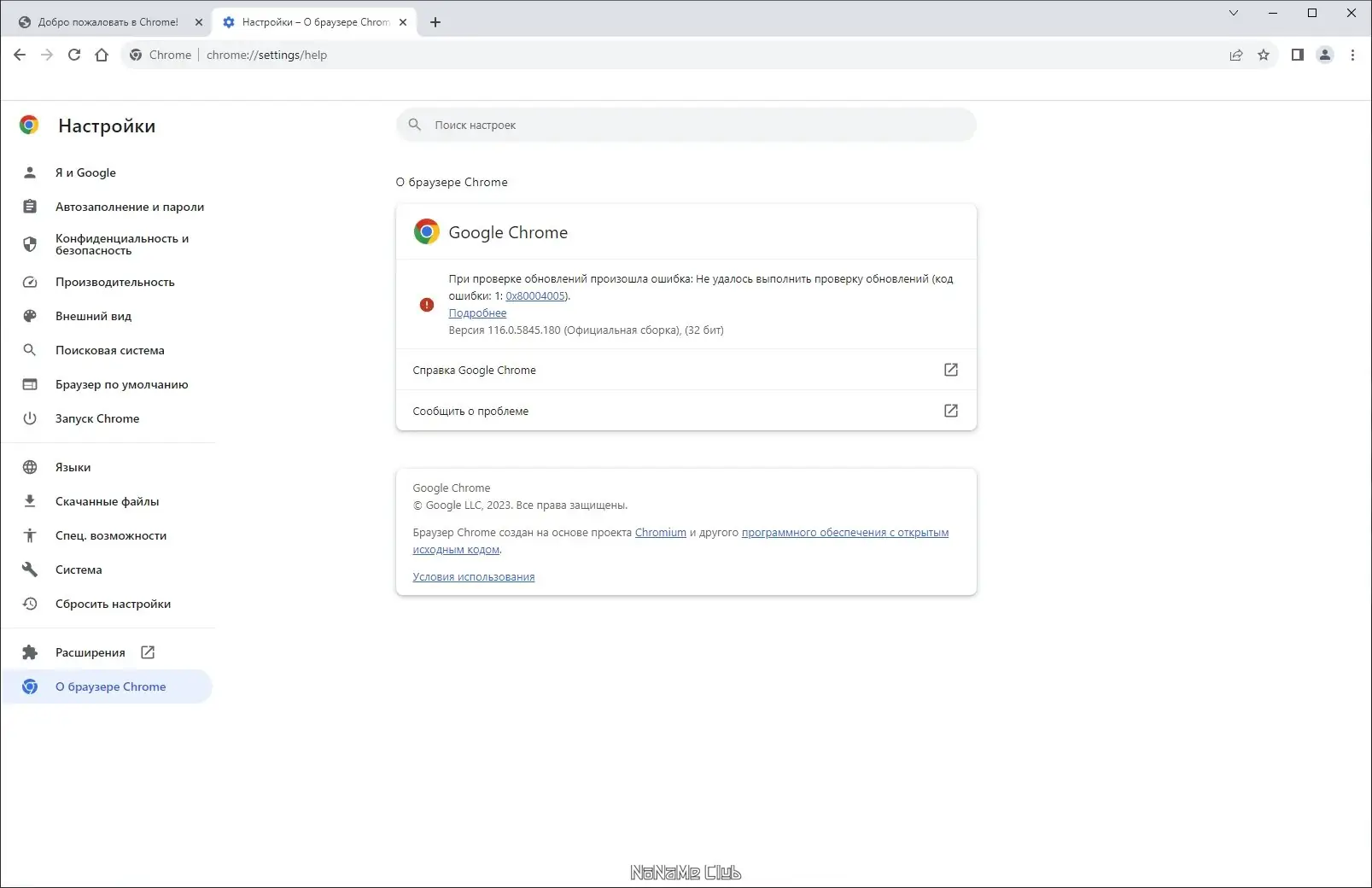Click the 'Подробнее' link
Image resolution: width=1372 pixels, height=888 pixels.
[x=477, y=313]
